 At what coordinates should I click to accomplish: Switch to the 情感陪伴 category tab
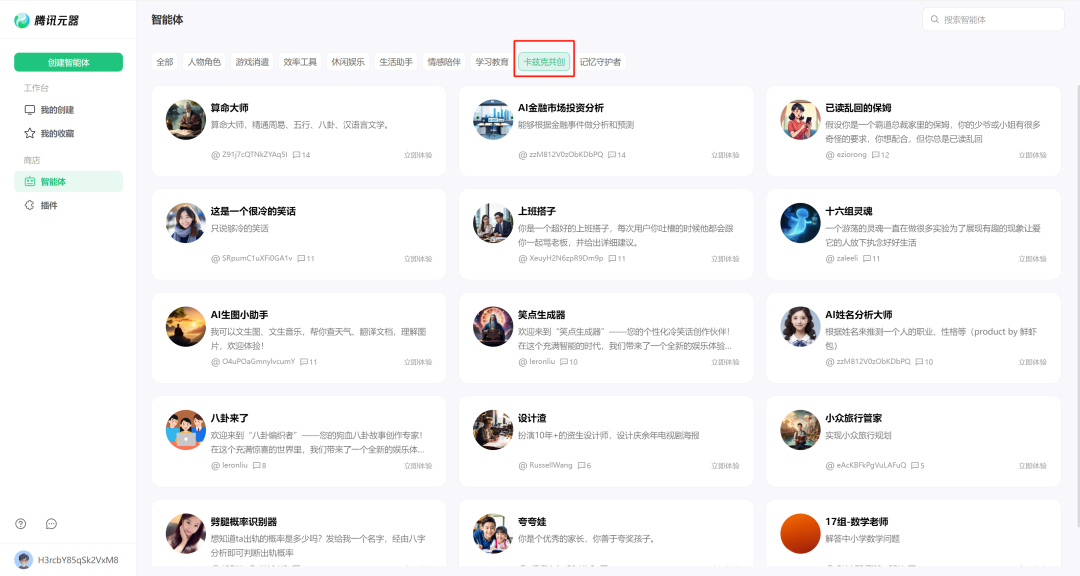click(444, 62)
